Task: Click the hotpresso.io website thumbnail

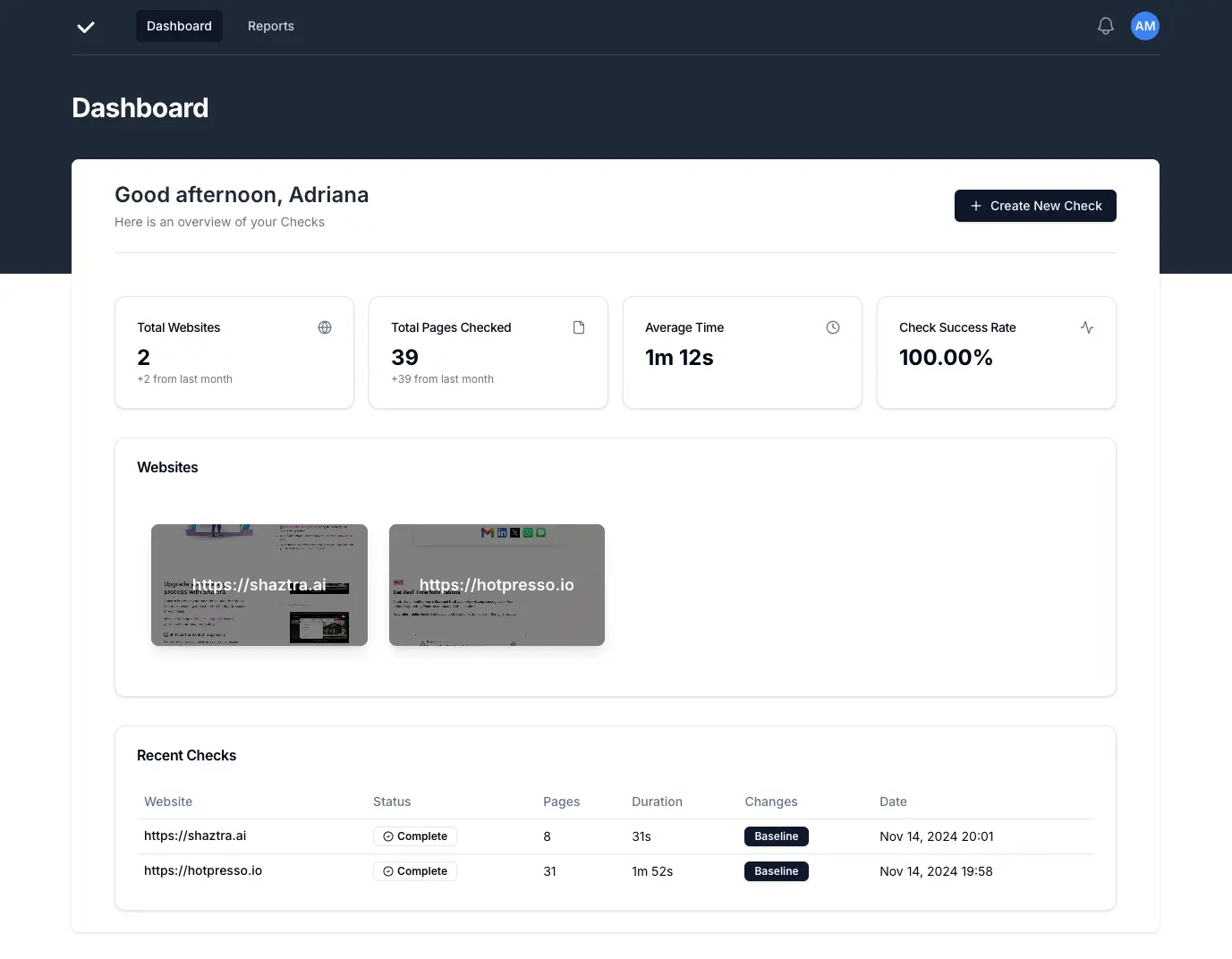Action: click(497, 584)
